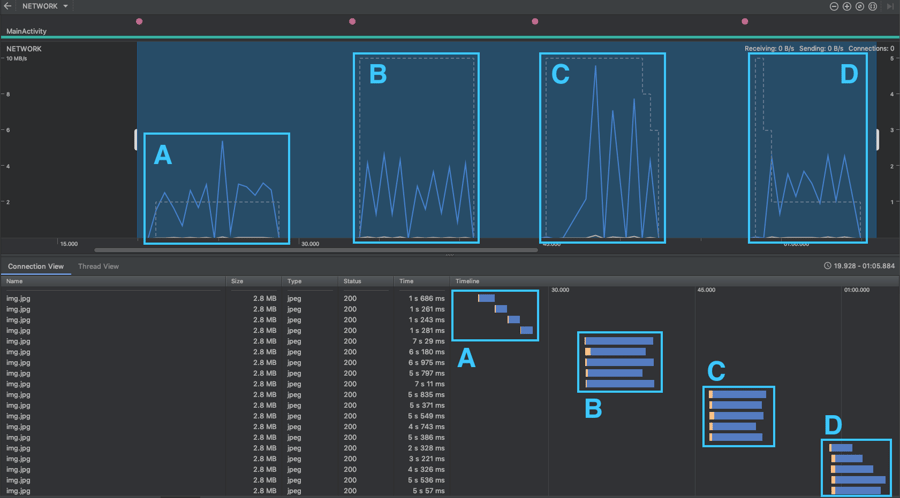Select the Connection View tab
This screenshot has height=498, width=900.
point(36,266)
